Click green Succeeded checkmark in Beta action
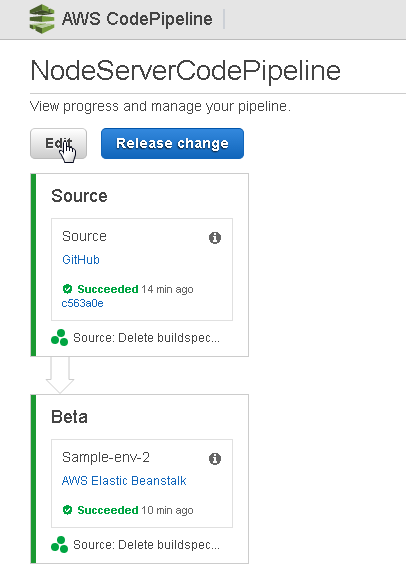 (67, 510)
